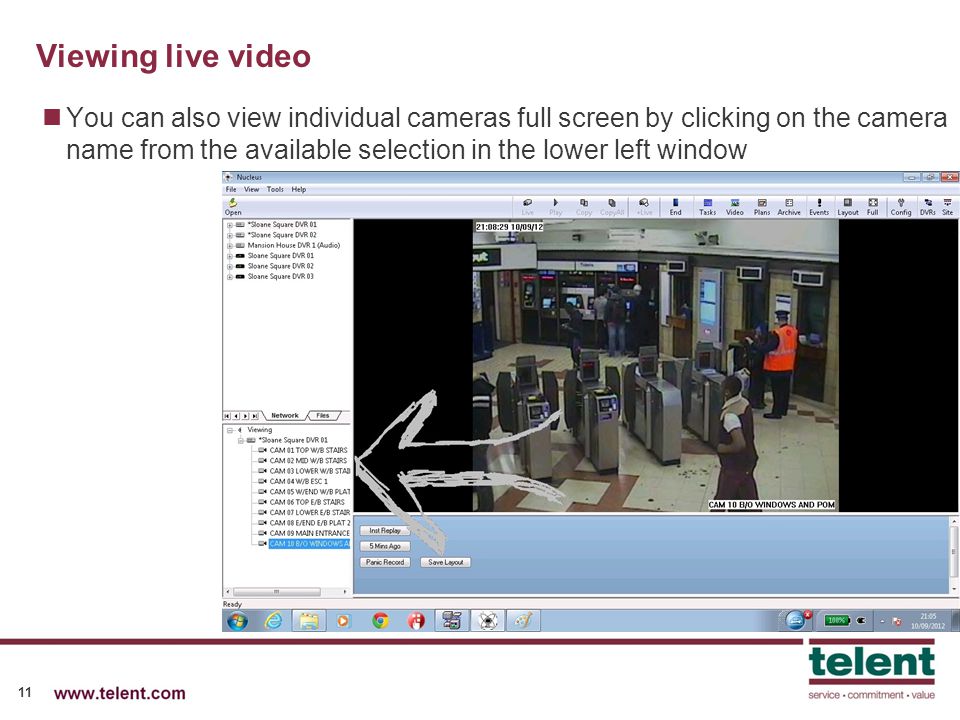Select Sloane Square DVR 03 entry
Screen dimensions: 960x720
(280, 277)
